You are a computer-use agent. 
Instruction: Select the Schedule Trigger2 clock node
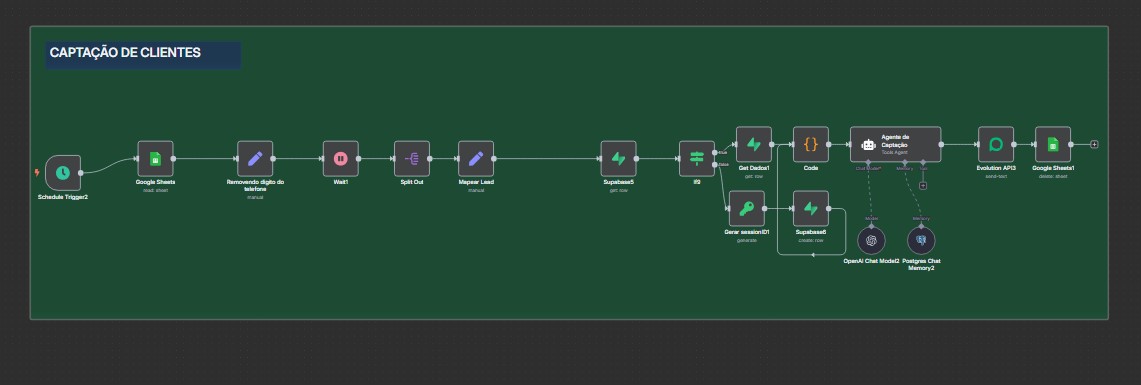click(x=63, y=172)
